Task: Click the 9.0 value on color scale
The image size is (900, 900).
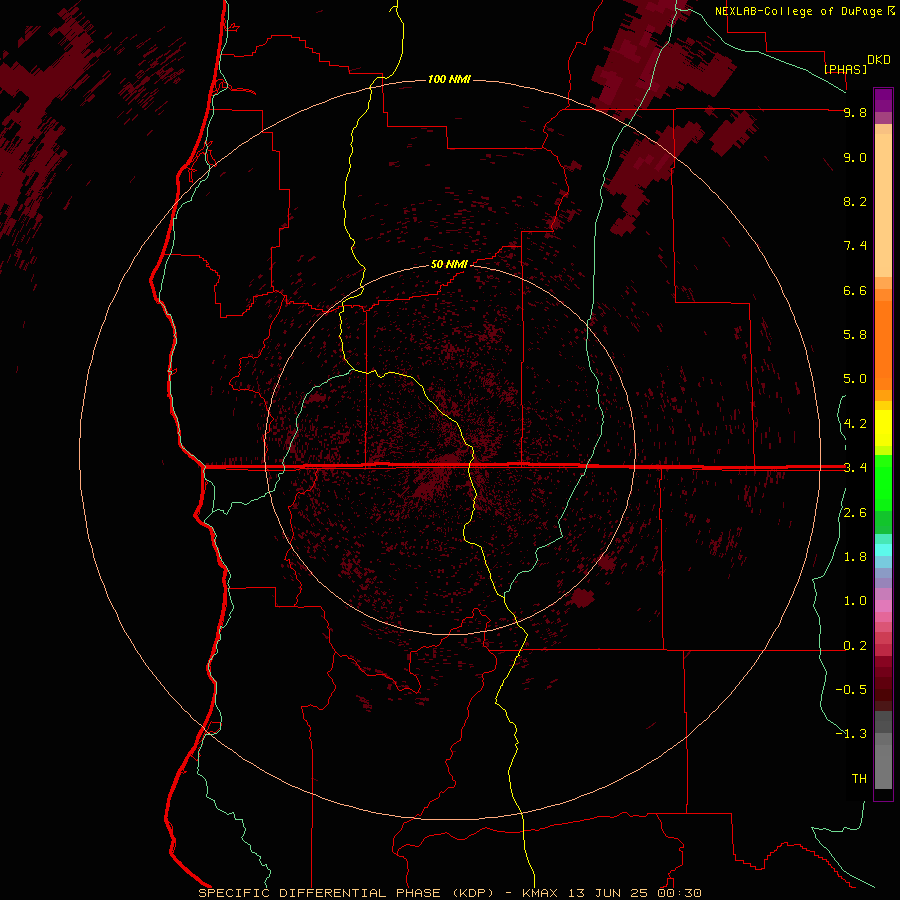Action: tap(855, 157)
